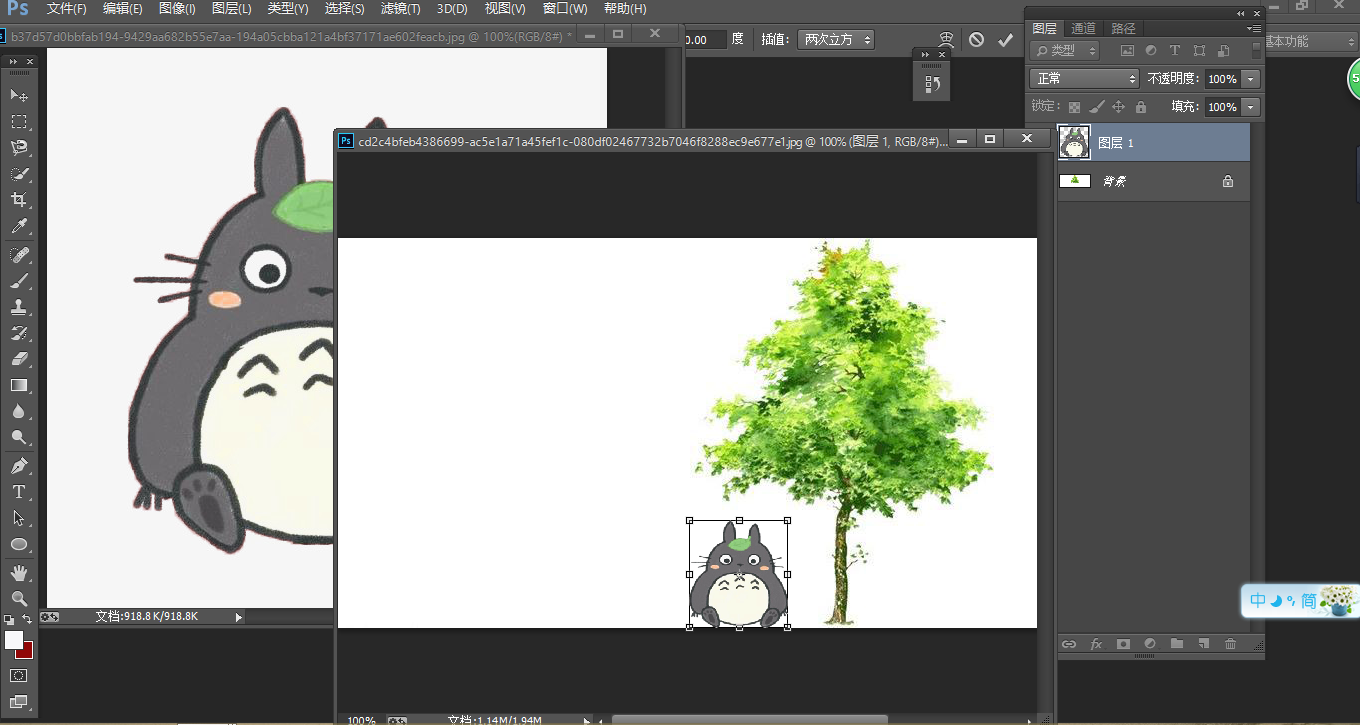The image size is (1360, 725).
Task: Open the 编辑(E) menu
Action: coord(123,9)
